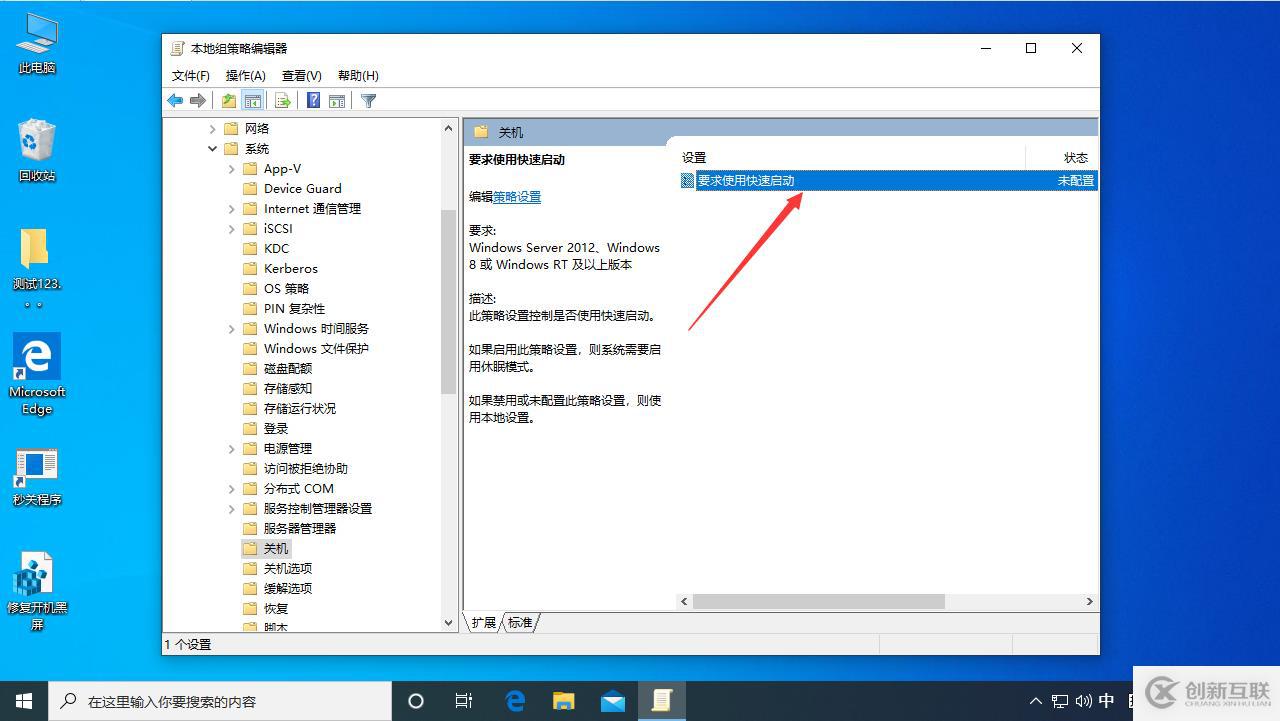Open the 帮助(H) menu
Image resolution: width=1280 pixels, height=721 pixels.
358,76
